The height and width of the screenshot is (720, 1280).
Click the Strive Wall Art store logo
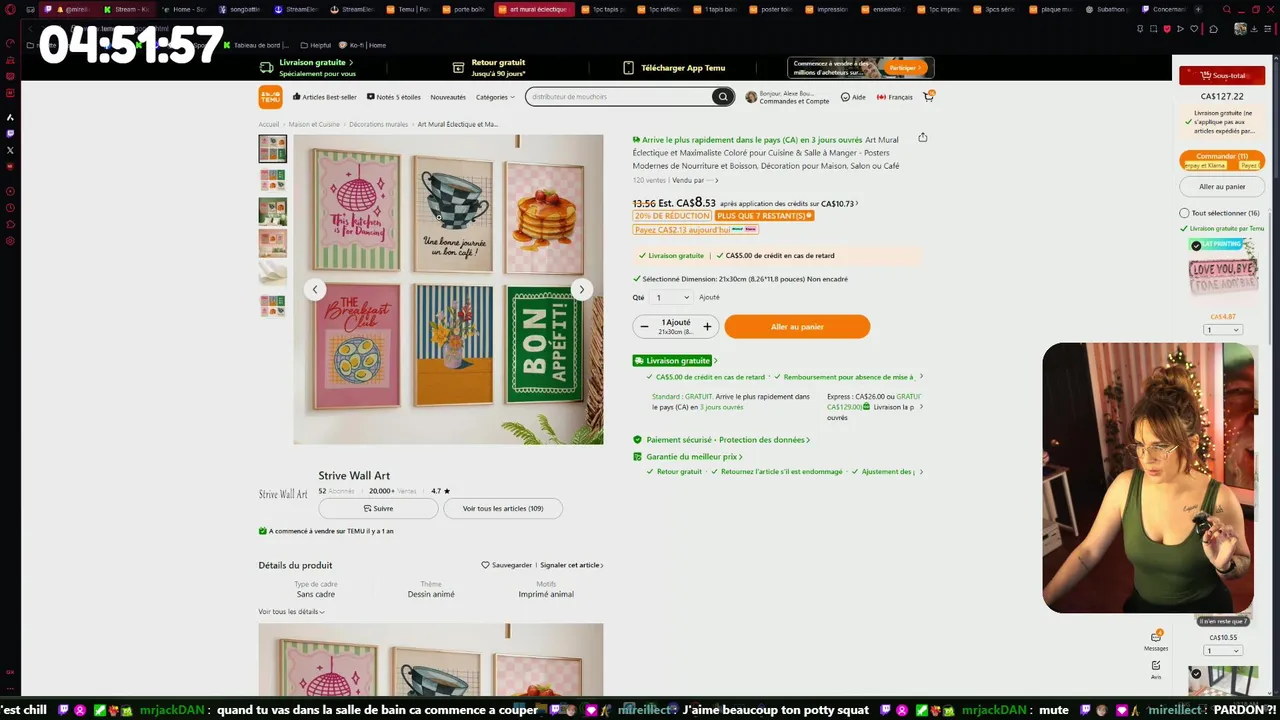tap(283, 494)
